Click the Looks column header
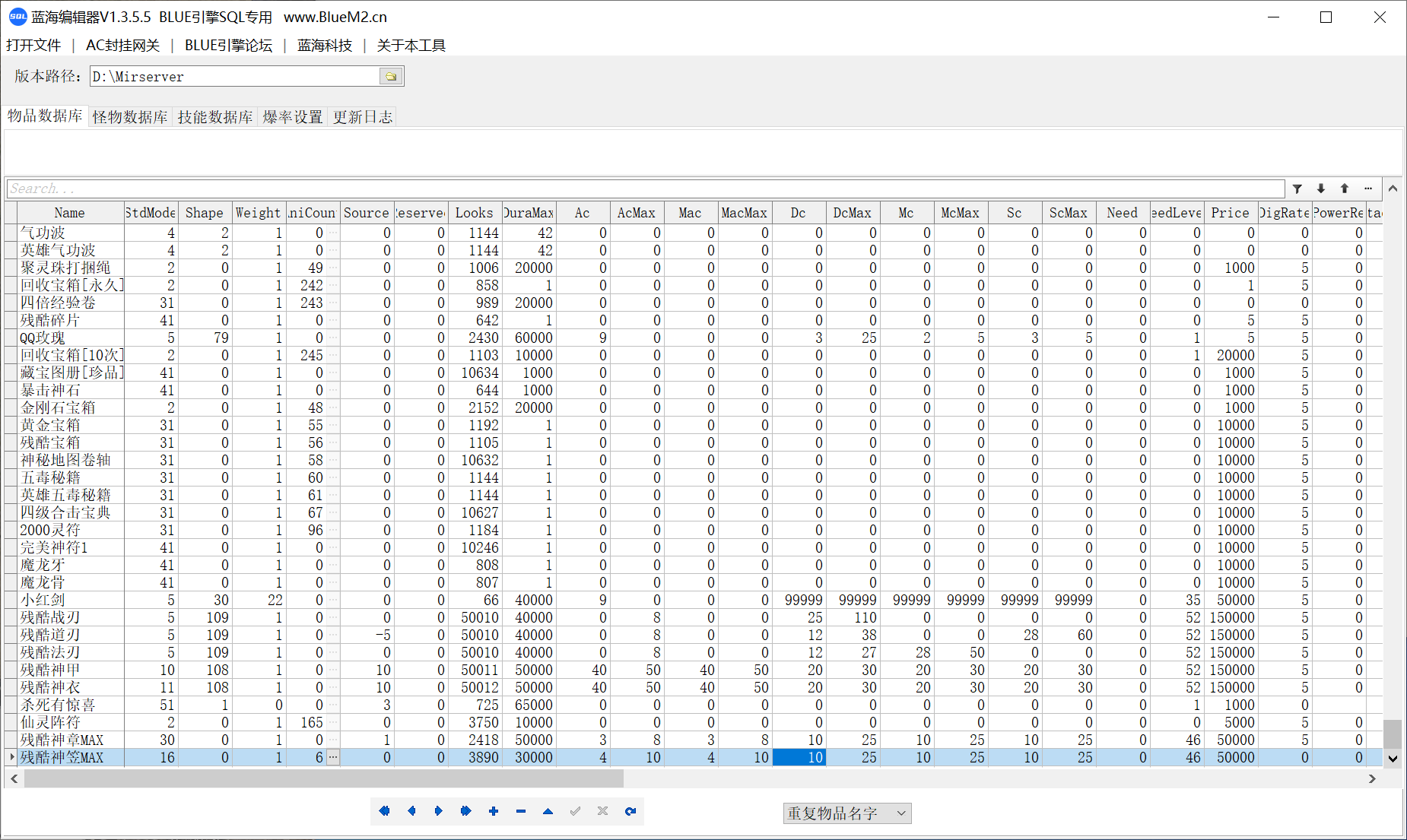This screenshot has width=1407, height=840. [x=475, y=213]
